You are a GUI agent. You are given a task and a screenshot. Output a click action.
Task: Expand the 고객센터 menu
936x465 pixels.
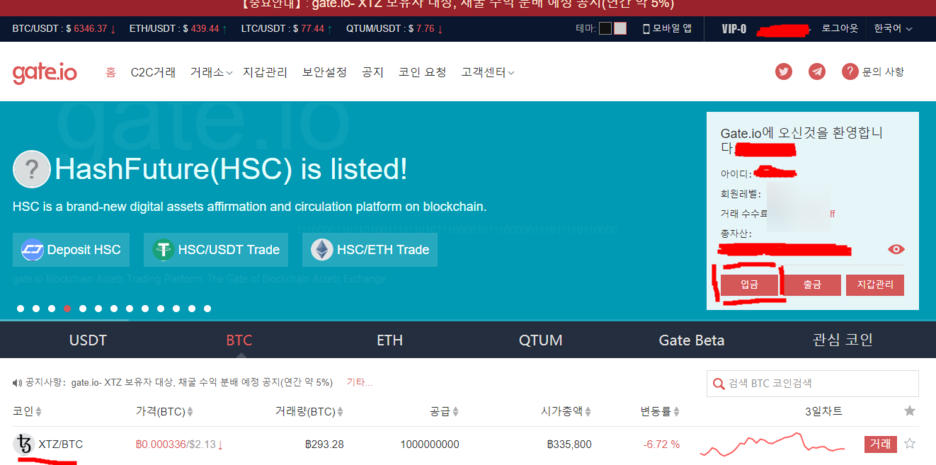coord(488,73)
